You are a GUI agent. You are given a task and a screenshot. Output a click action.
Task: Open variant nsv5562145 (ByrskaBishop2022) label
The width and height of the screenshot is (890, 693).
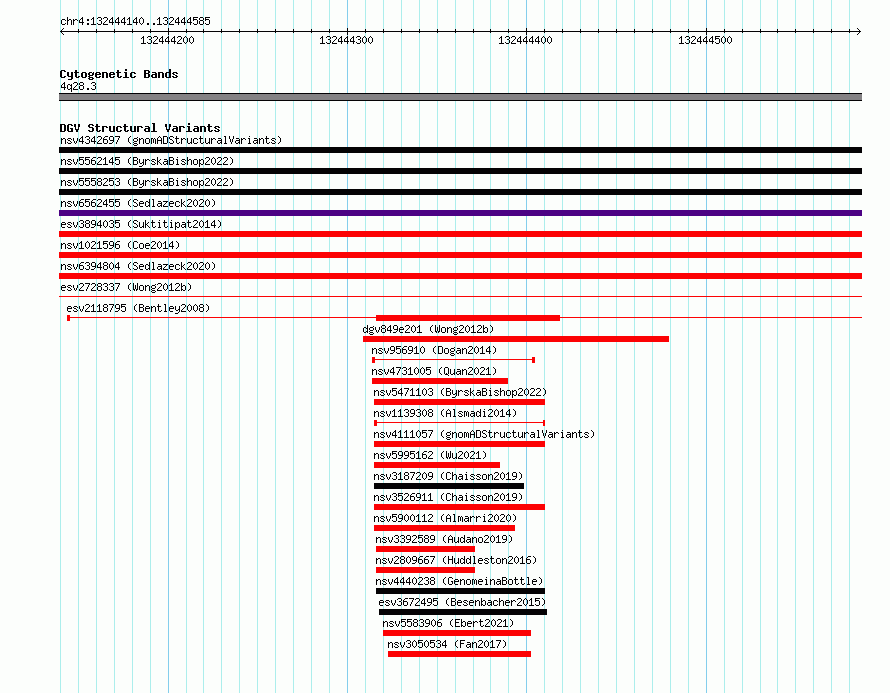click(x=147, y=161)
